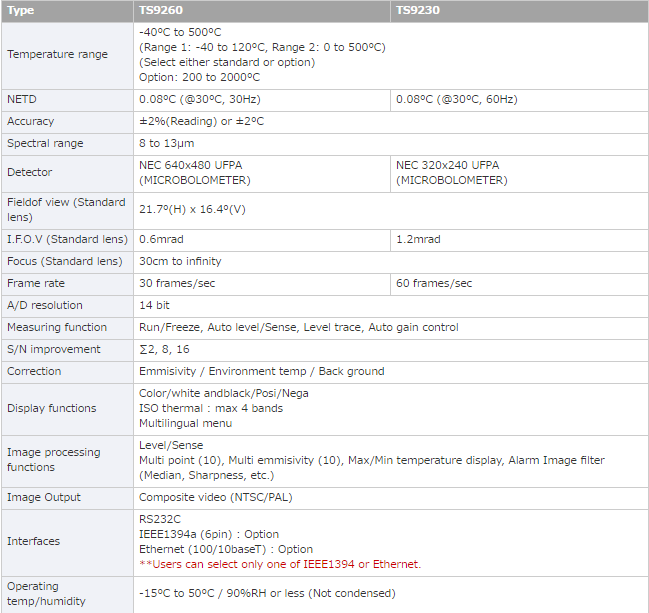The image size is (649, 613).
Task: Click '(MICROBOLOMETER)' under TS9260 detector
Action: coord(195,180)
